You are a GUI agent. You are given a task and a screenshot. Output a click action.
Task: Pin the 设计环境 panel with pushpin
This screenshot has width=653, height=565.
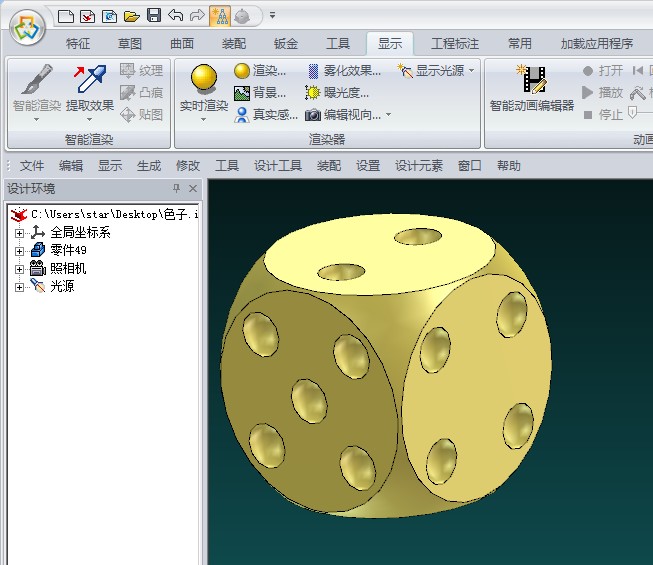pos(177,189)
